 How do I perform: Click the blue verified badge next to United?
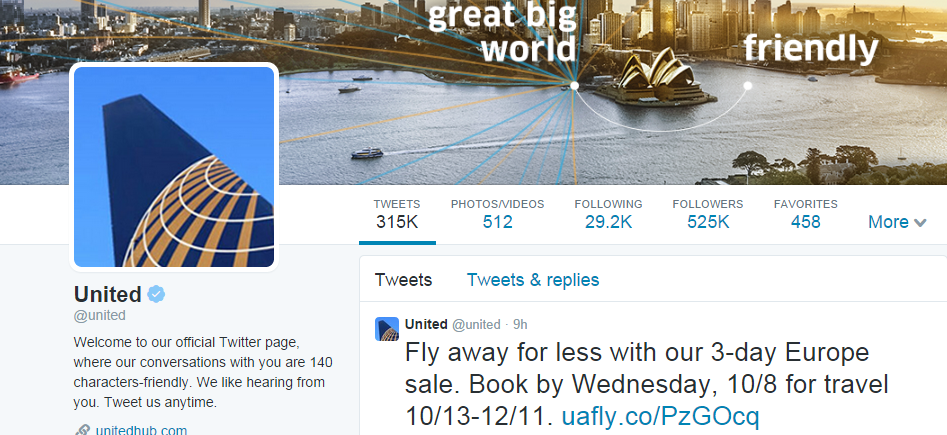[156, 294]
